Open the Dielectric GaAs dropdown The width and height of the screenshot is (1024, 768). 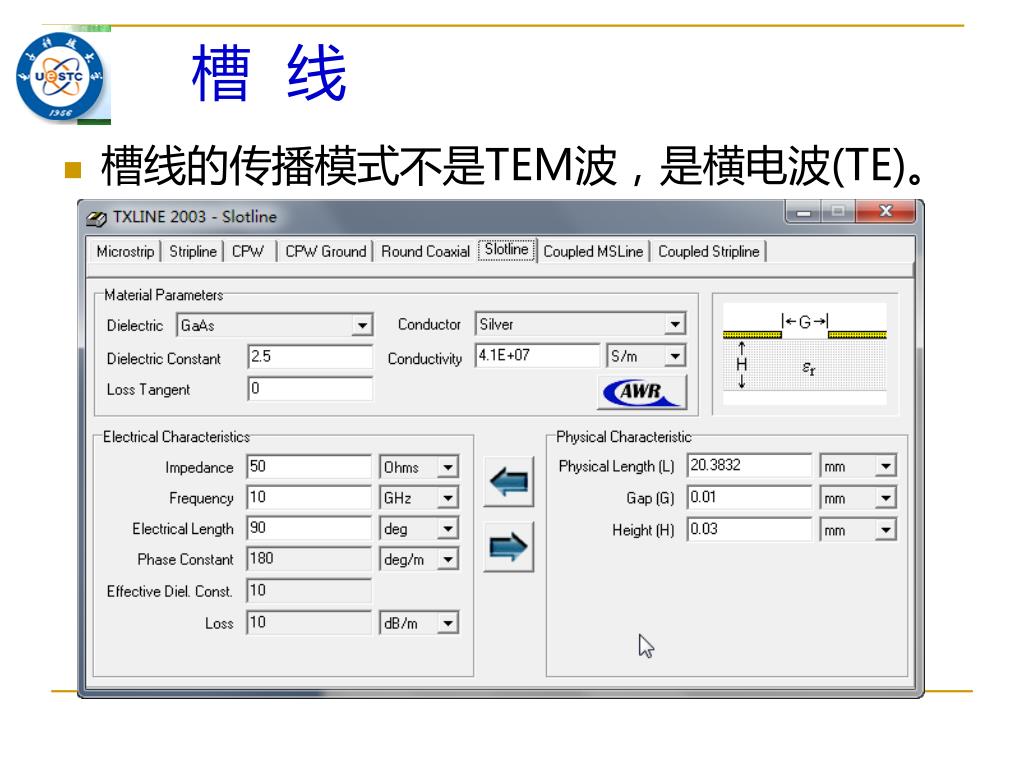[x=361, y=325]
